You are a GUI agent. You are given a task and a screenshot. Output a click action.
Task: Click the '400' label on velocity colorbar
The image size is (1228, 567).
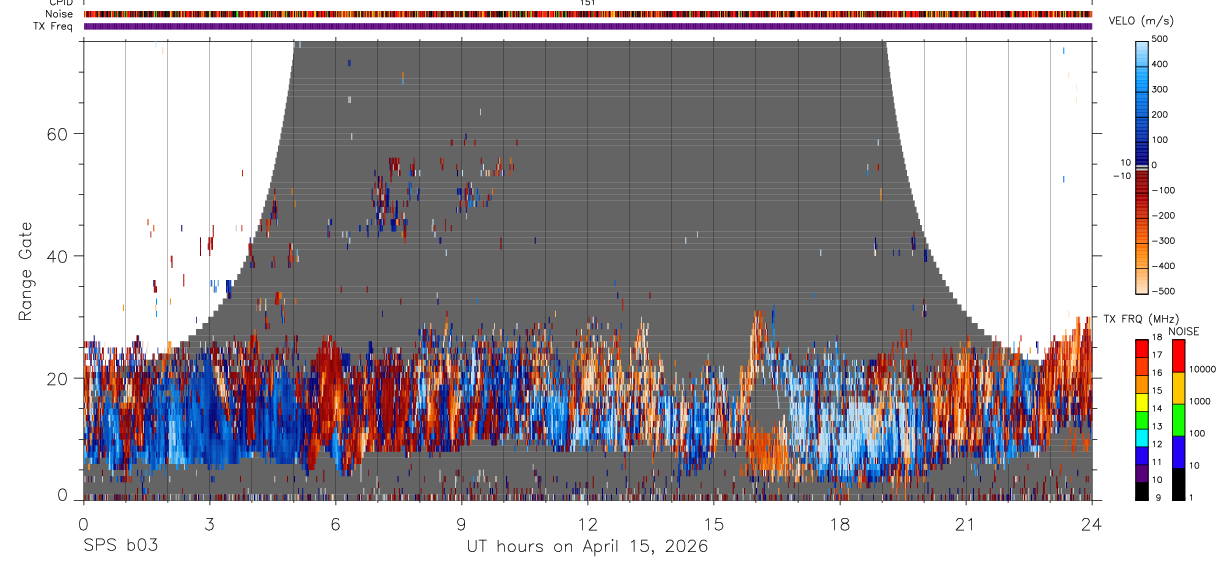click(x=1161, y=64)
